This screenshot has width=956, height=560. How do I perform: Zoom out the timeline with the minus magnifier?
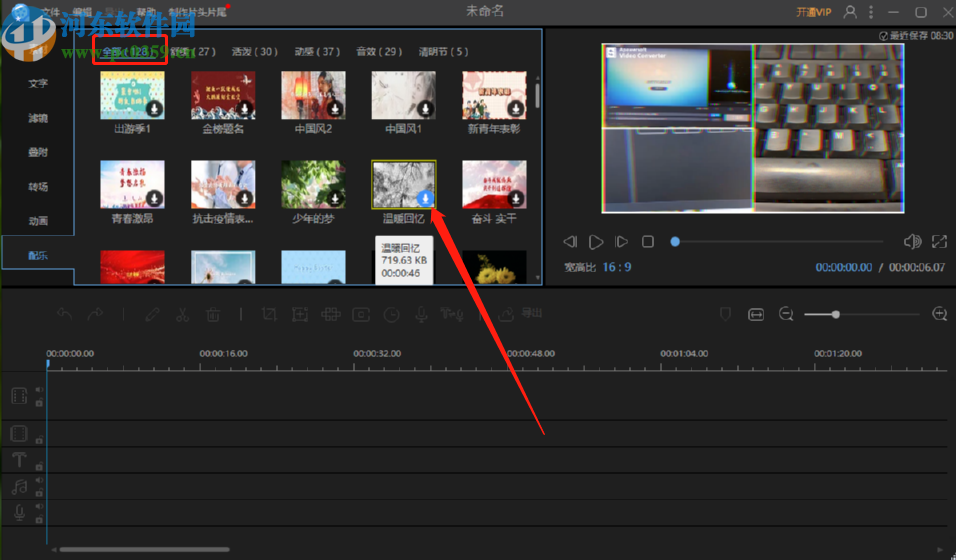pos(786,314)
